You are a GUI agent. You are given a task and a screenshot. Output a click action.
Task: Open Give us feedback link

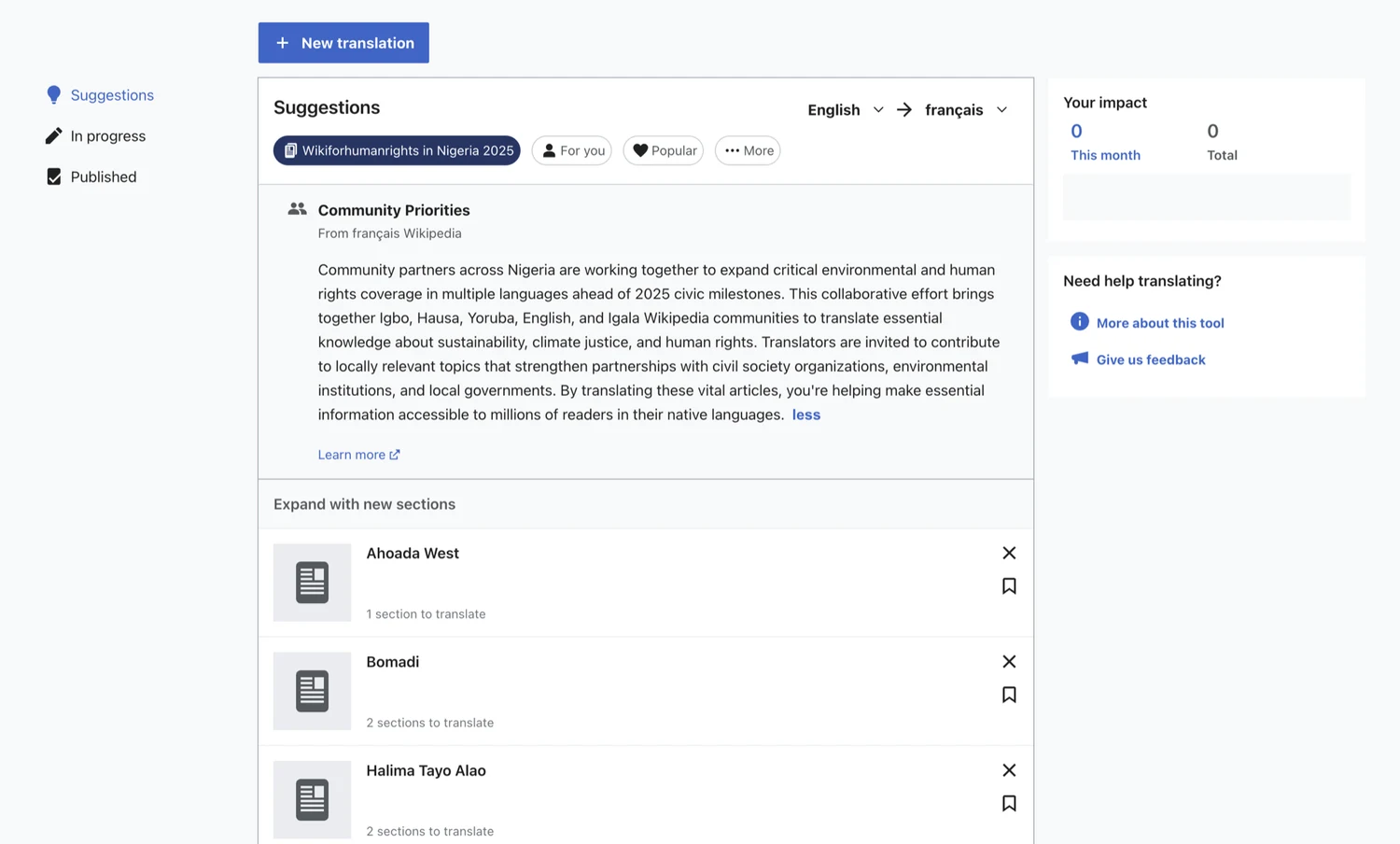[1151, 359]
